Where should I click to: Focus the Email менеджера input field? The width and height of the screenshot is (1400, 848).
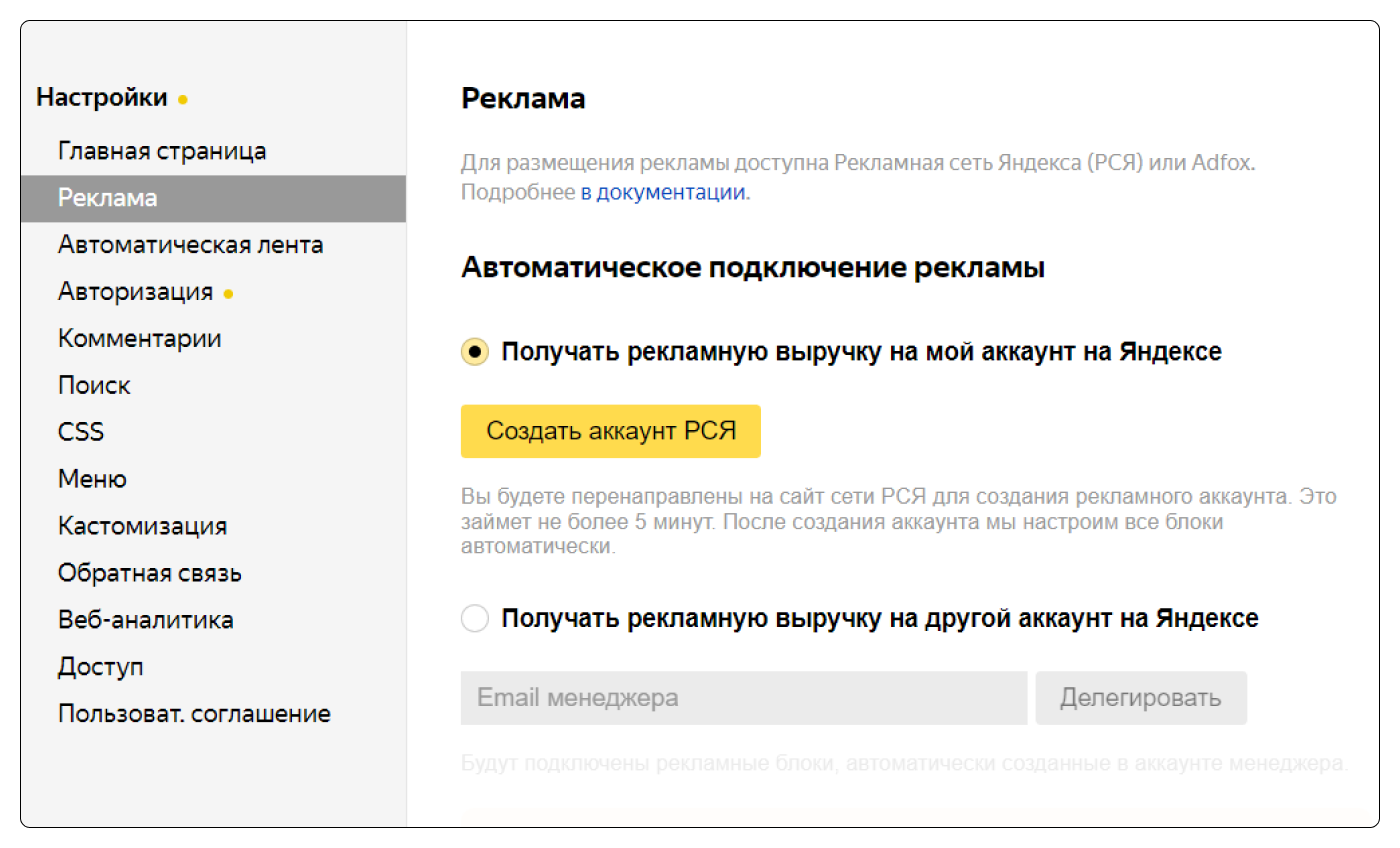(x=744, y=698)
